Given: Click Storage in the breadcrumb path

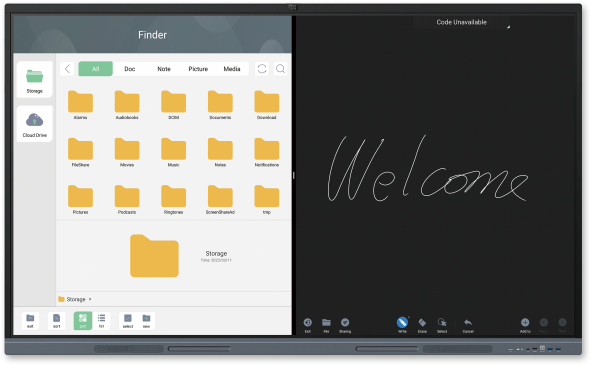Looking at the screenshot, I should tap(76, 299).
